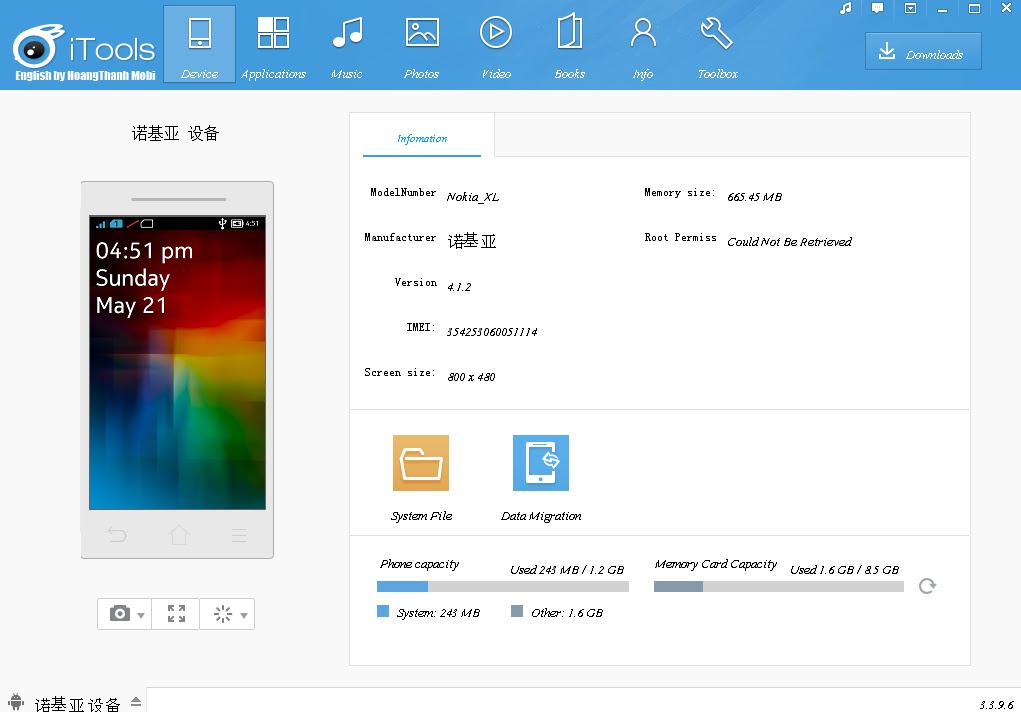Click the device name heading above phone
The width and height of the screenshot is (1021, 712).
175,134
